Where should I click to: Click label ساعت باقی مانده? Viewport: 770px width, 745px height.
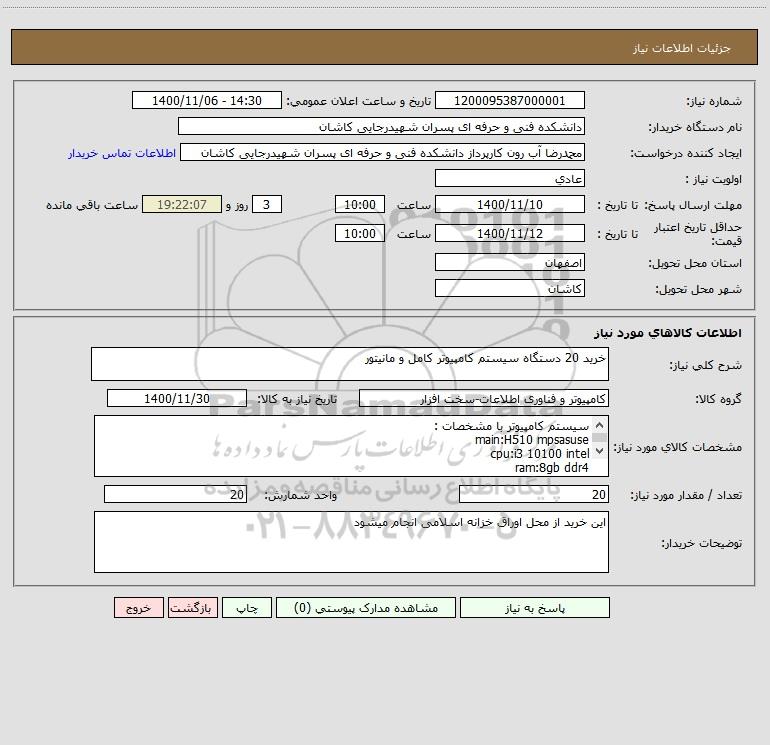92,205
